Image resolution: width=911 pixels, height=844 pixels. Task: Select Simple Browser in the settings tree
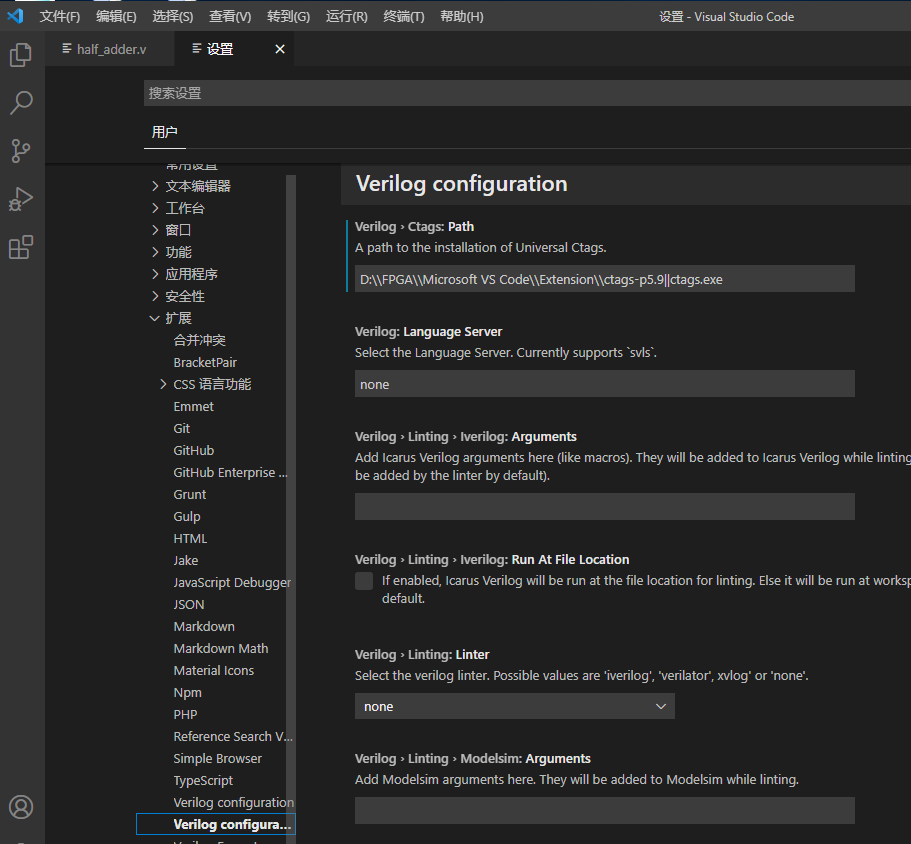pos(217,759)
